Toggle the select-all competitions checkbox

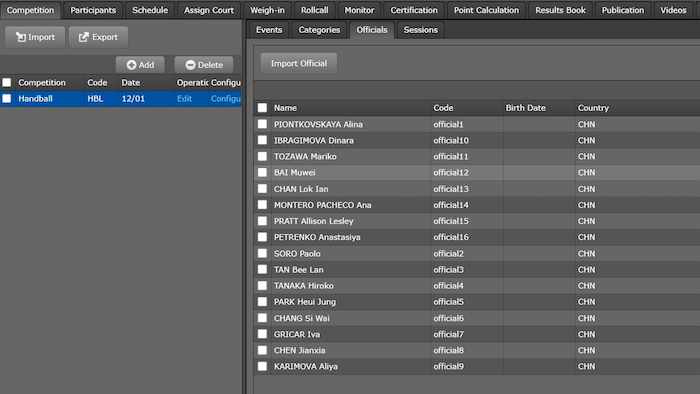(7, 83)
